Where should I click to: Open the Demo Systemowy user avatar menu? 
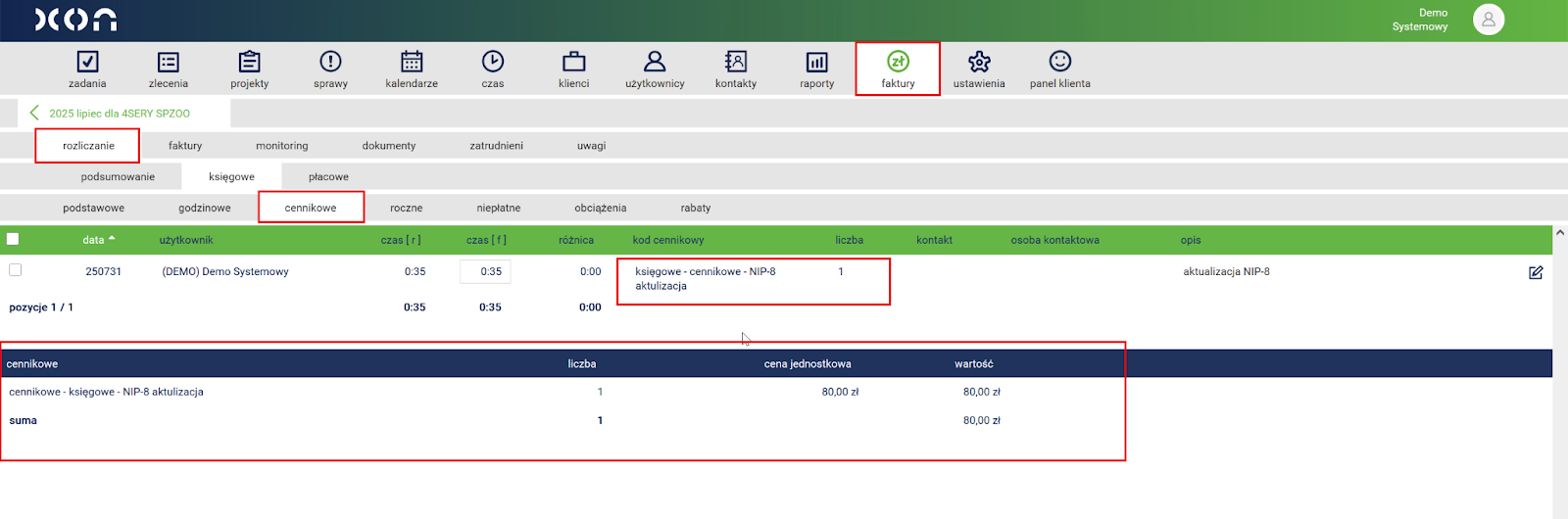[x=1488, y=20]
